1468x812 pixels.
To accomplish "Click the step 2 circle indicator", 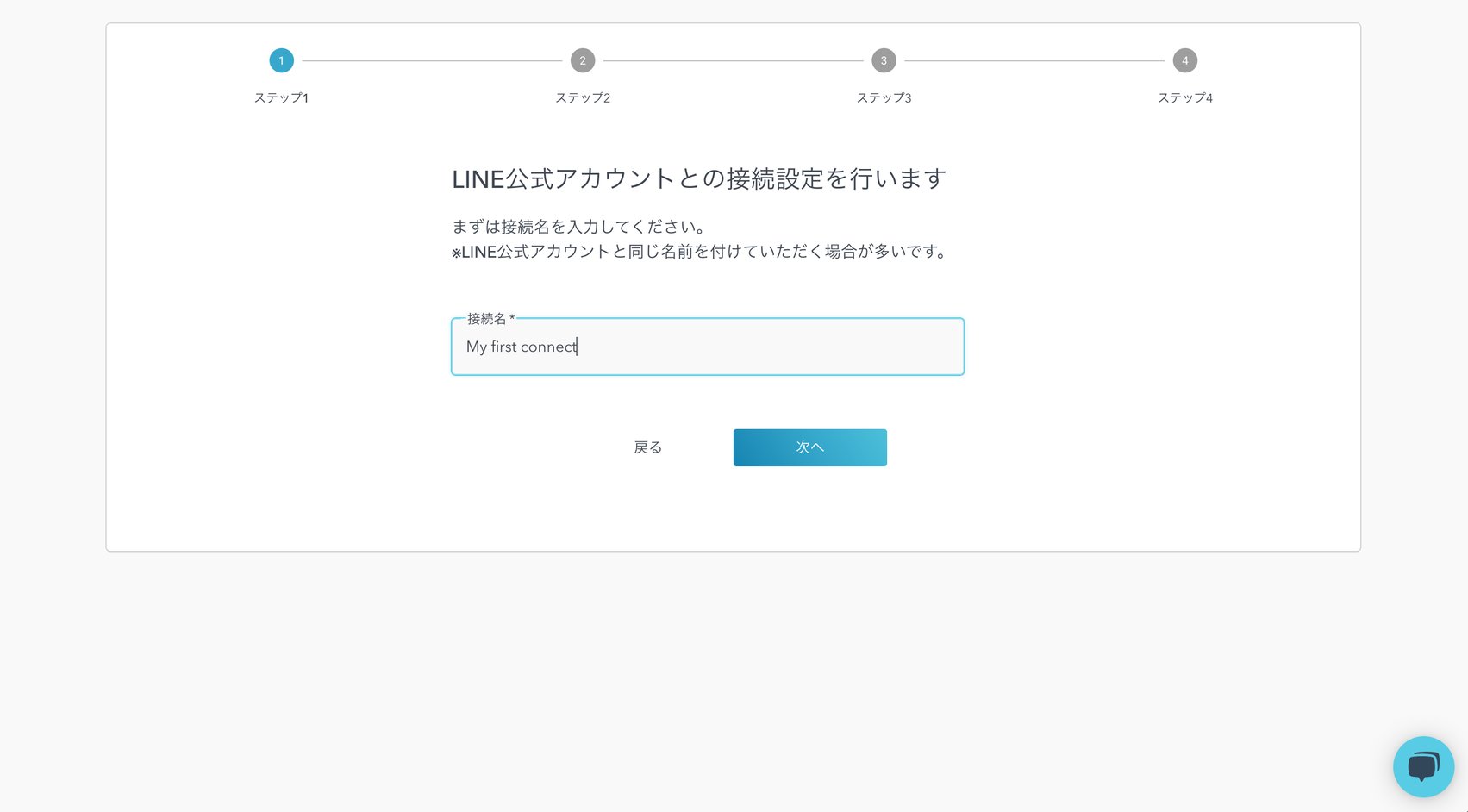I will (x=582, y=60).
